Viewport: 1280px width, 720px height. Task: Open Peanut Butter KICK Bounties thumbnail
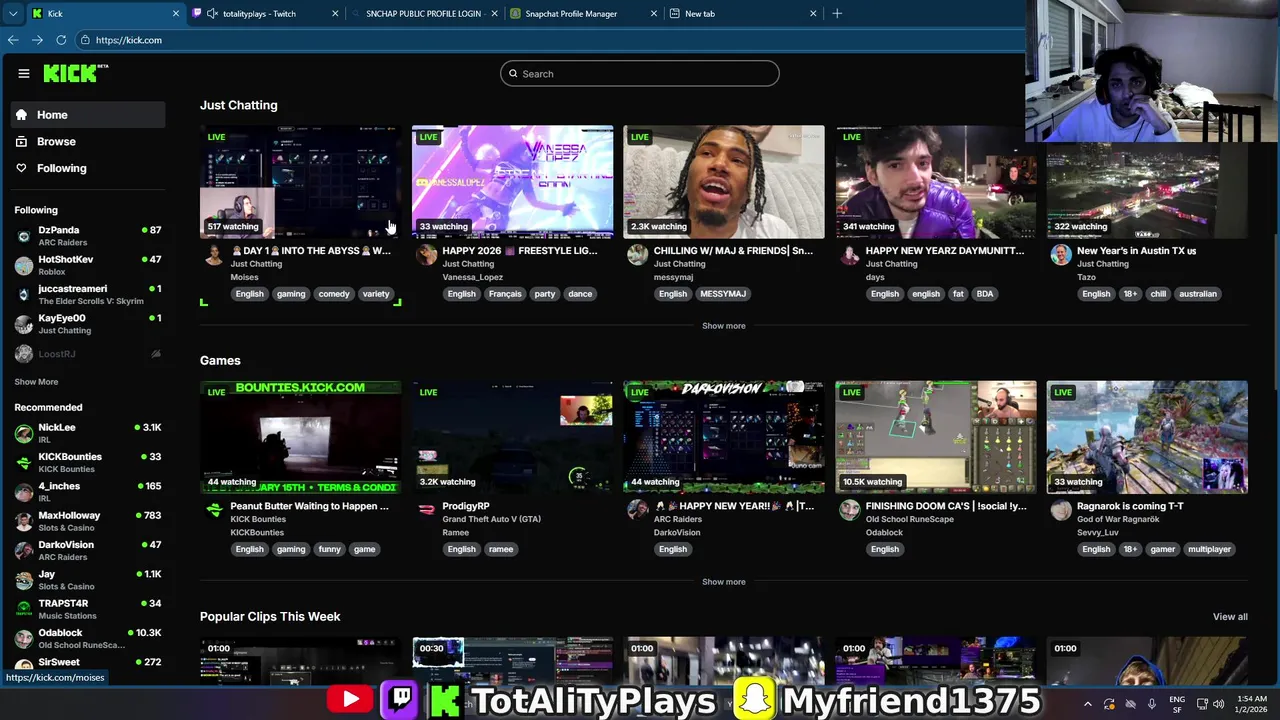[301, 437]
